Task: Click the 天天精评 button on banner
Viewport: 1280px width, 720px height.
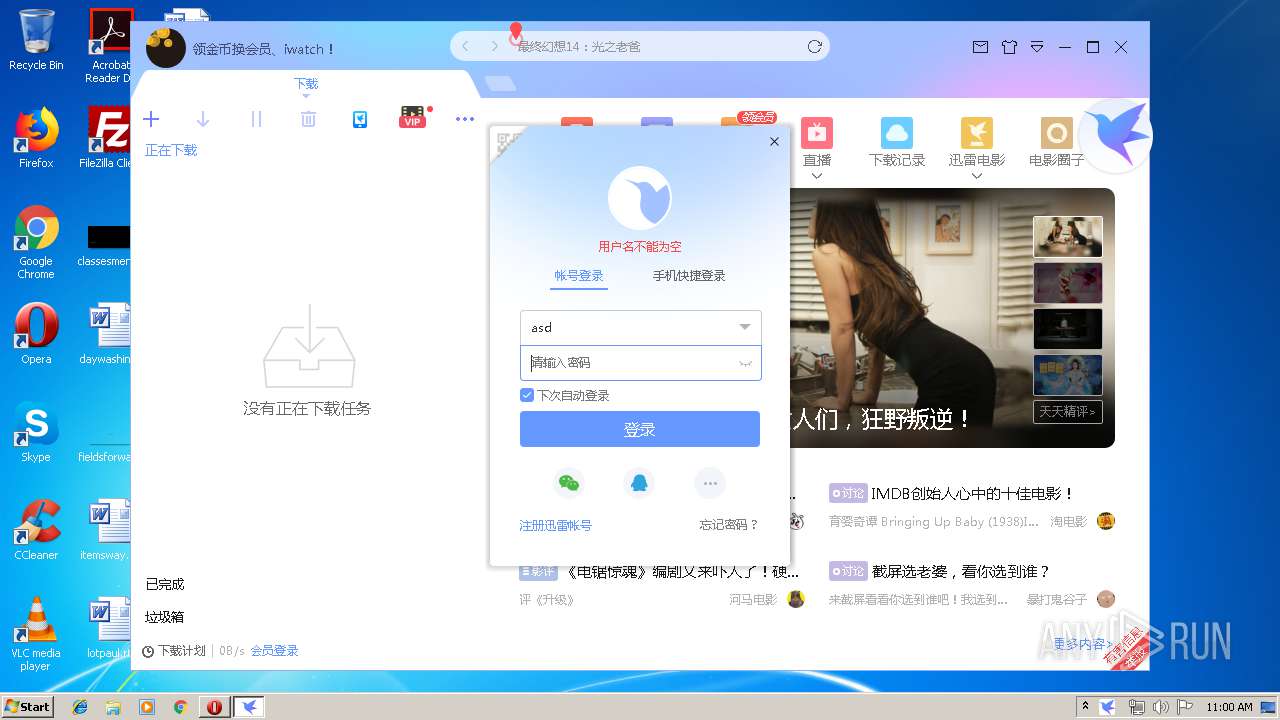Action: (x=1068, y=411)
